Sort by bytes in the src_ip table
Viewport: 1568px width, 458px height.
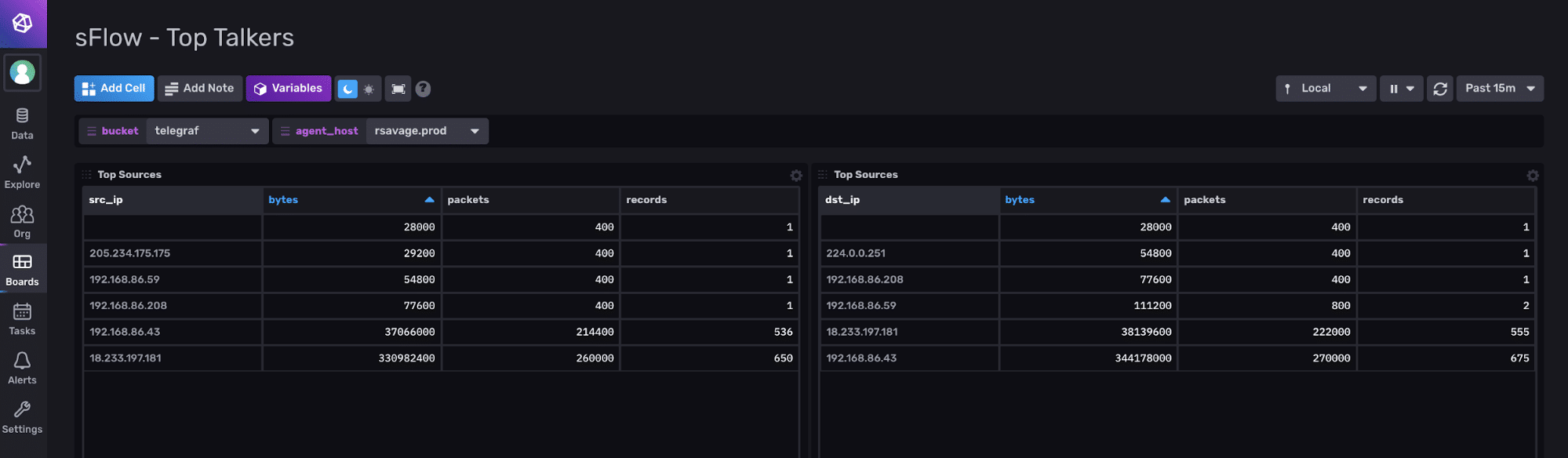click(351, 200)
